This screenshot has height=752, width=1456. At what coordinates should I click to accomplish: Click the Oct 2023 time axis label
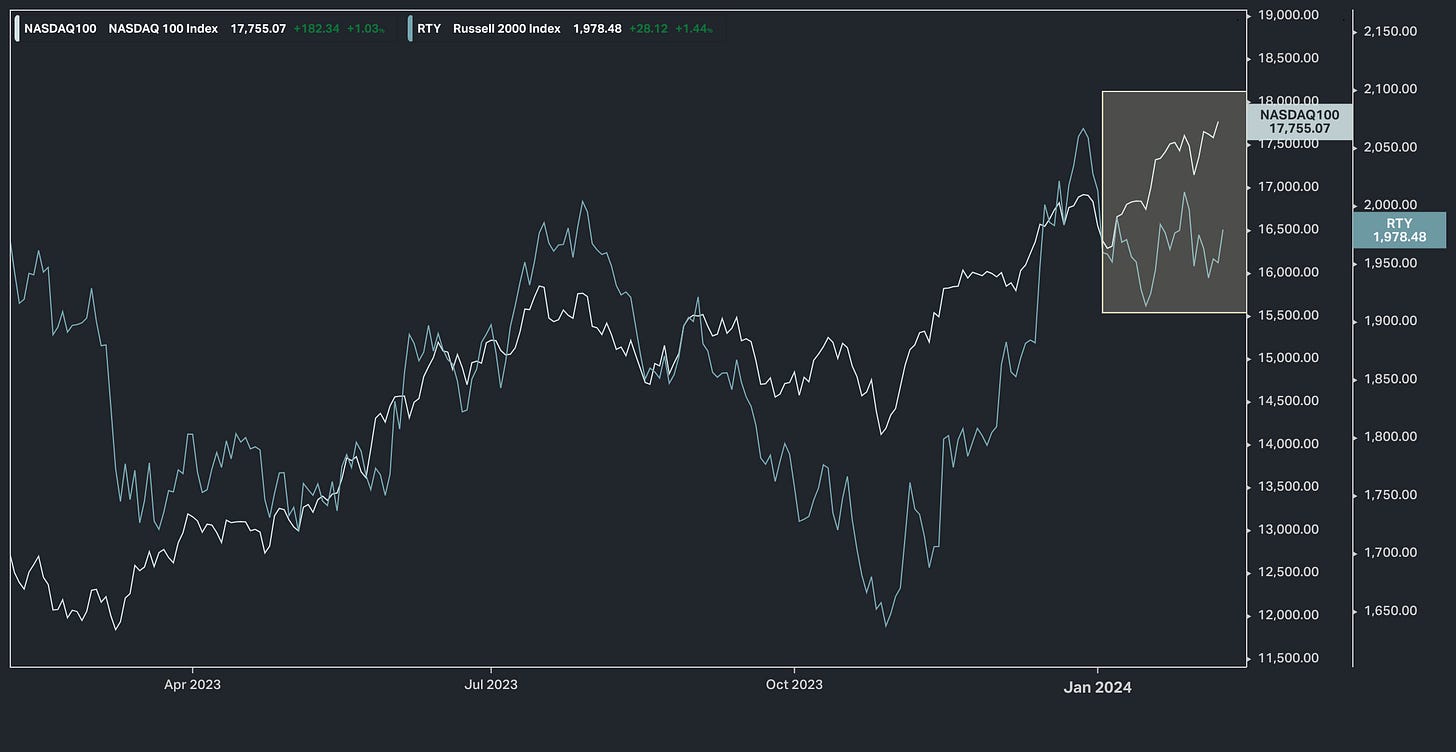click(x=794, y=685)
